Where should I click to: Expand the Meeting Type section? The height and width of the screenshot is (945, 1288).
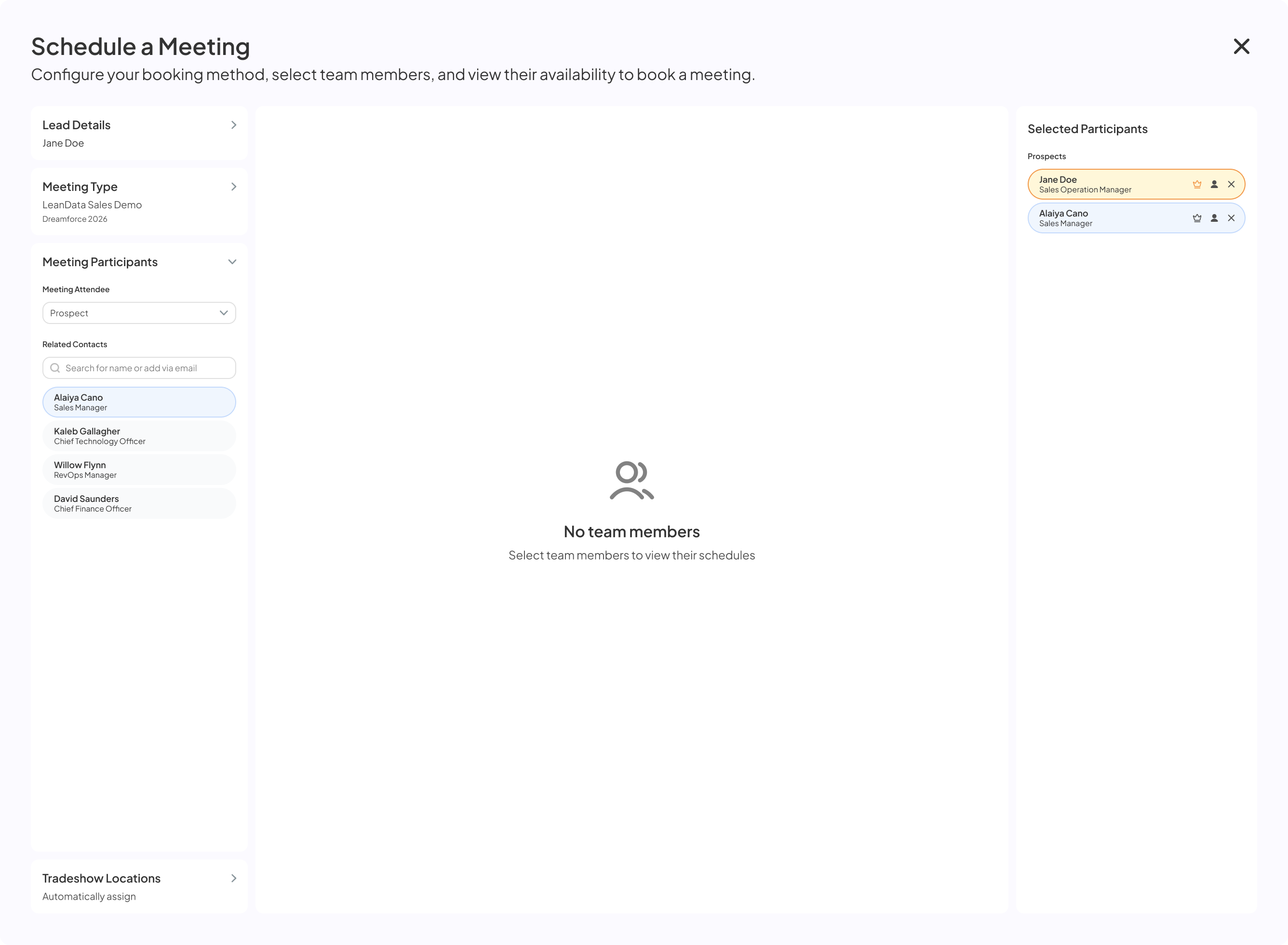click(x=233, y=187)
